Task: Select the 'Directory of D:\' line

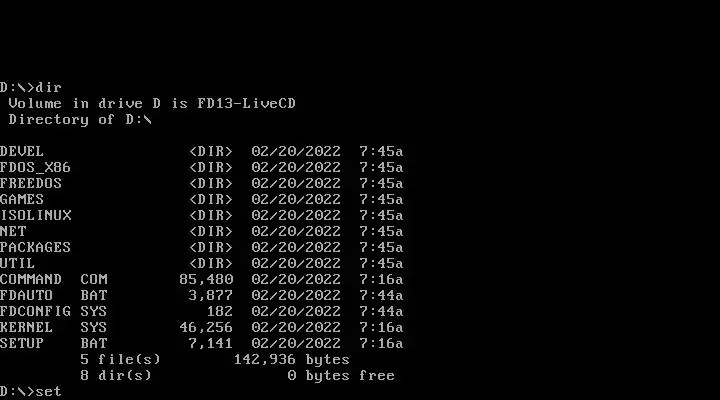Action: click(x=80, y=120)
